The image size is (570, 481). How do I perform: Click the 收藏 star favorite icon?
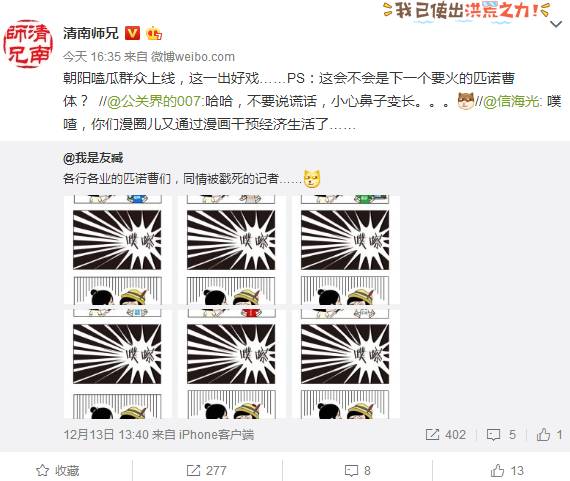click(43, 470)
